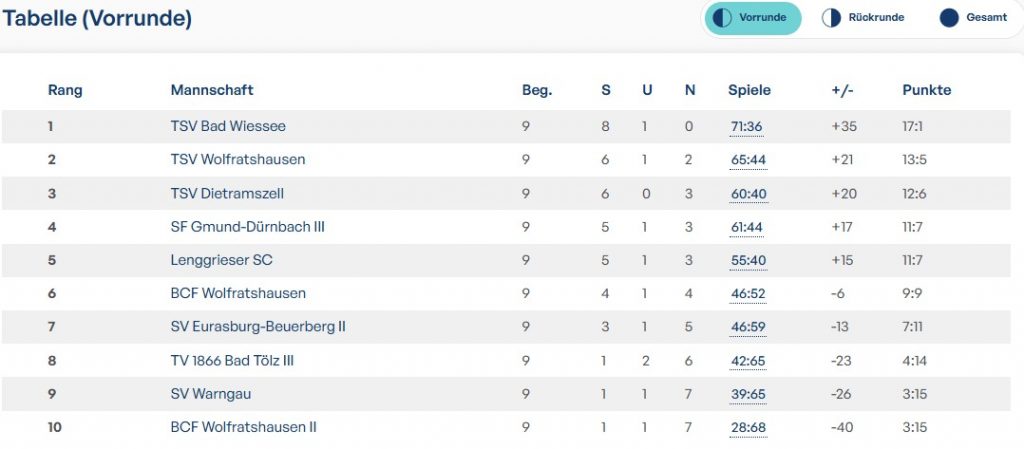Click the half-circle icon beside Vorrunde

pyautogui.click(x=720, y=18)
